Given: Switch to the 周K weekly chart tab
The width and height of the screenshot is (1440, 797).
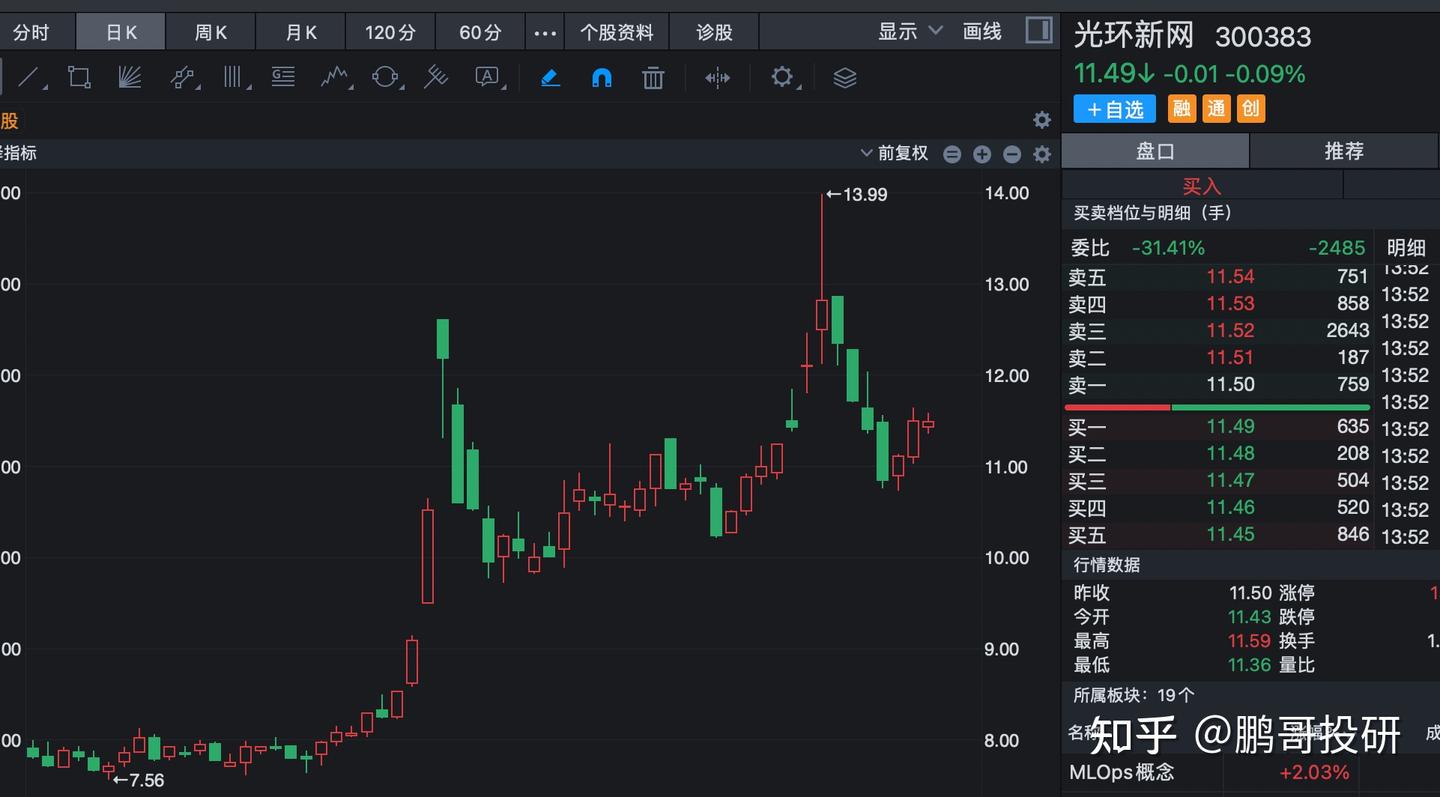Looking at the screenshot, I should pyautogui.click(x=210, y=31).
